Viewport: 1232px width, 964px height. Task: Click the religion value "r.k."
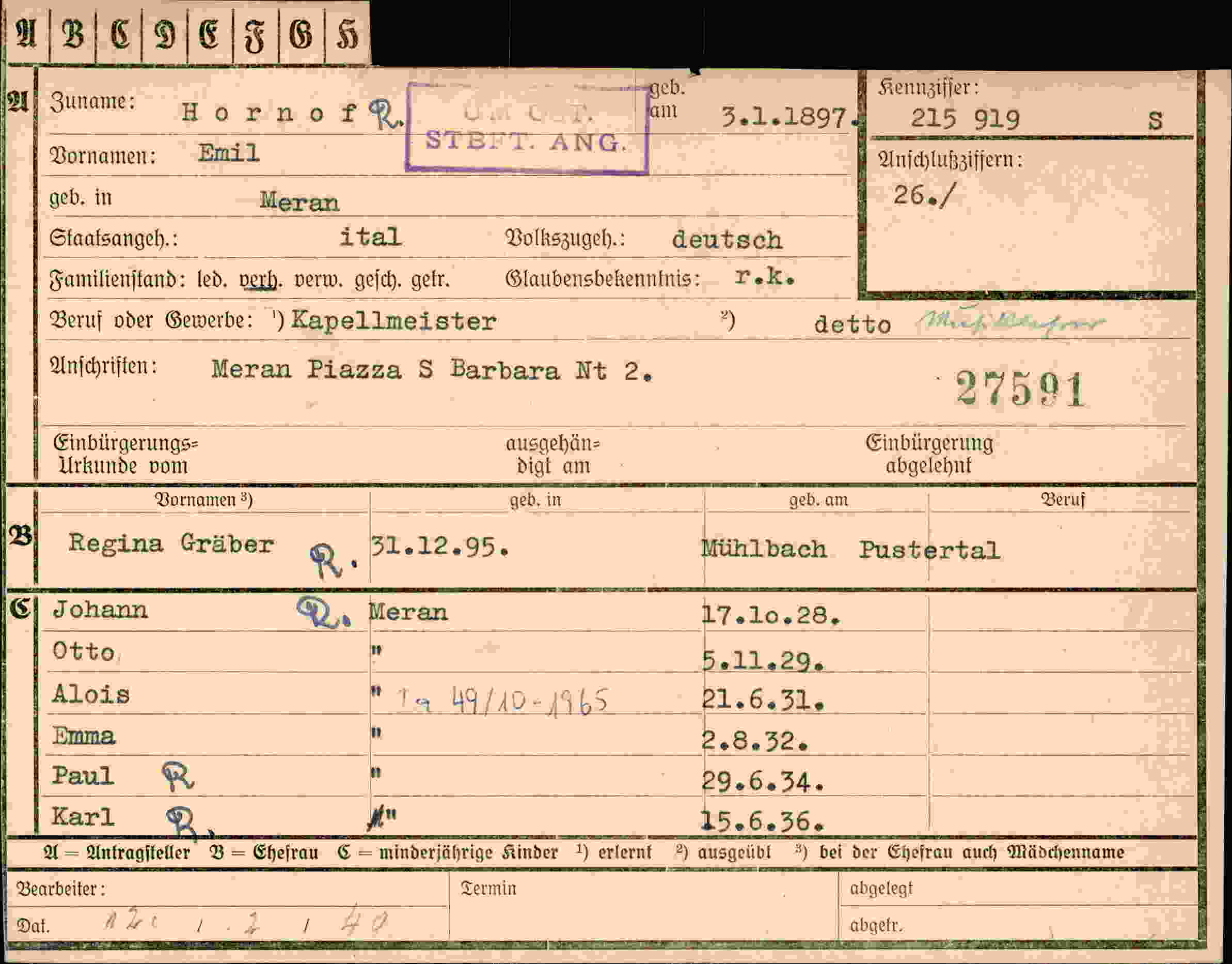tap(765, 276)
